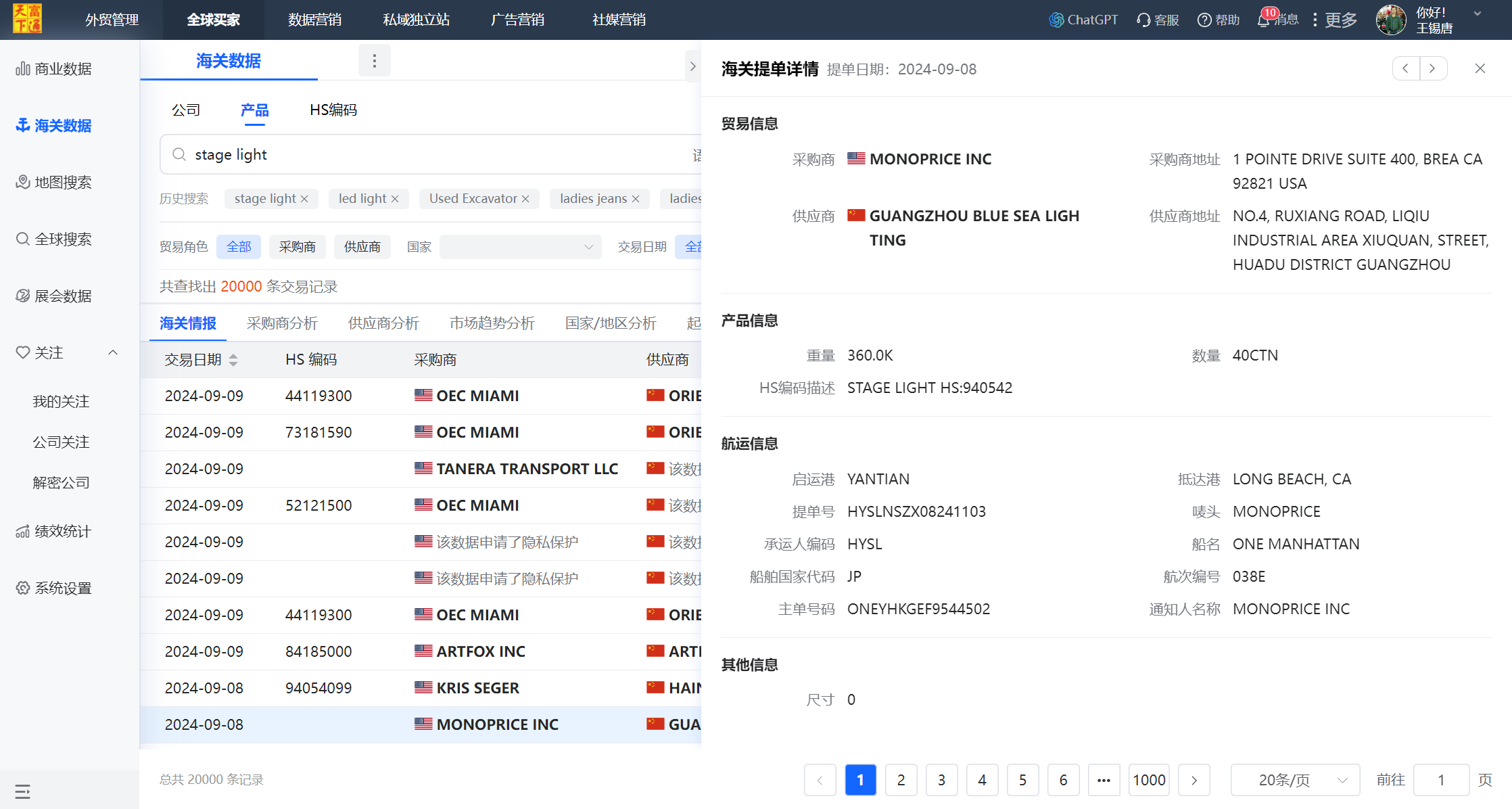Remove 'ladies jeans' from search history

(x=636, y=199)
